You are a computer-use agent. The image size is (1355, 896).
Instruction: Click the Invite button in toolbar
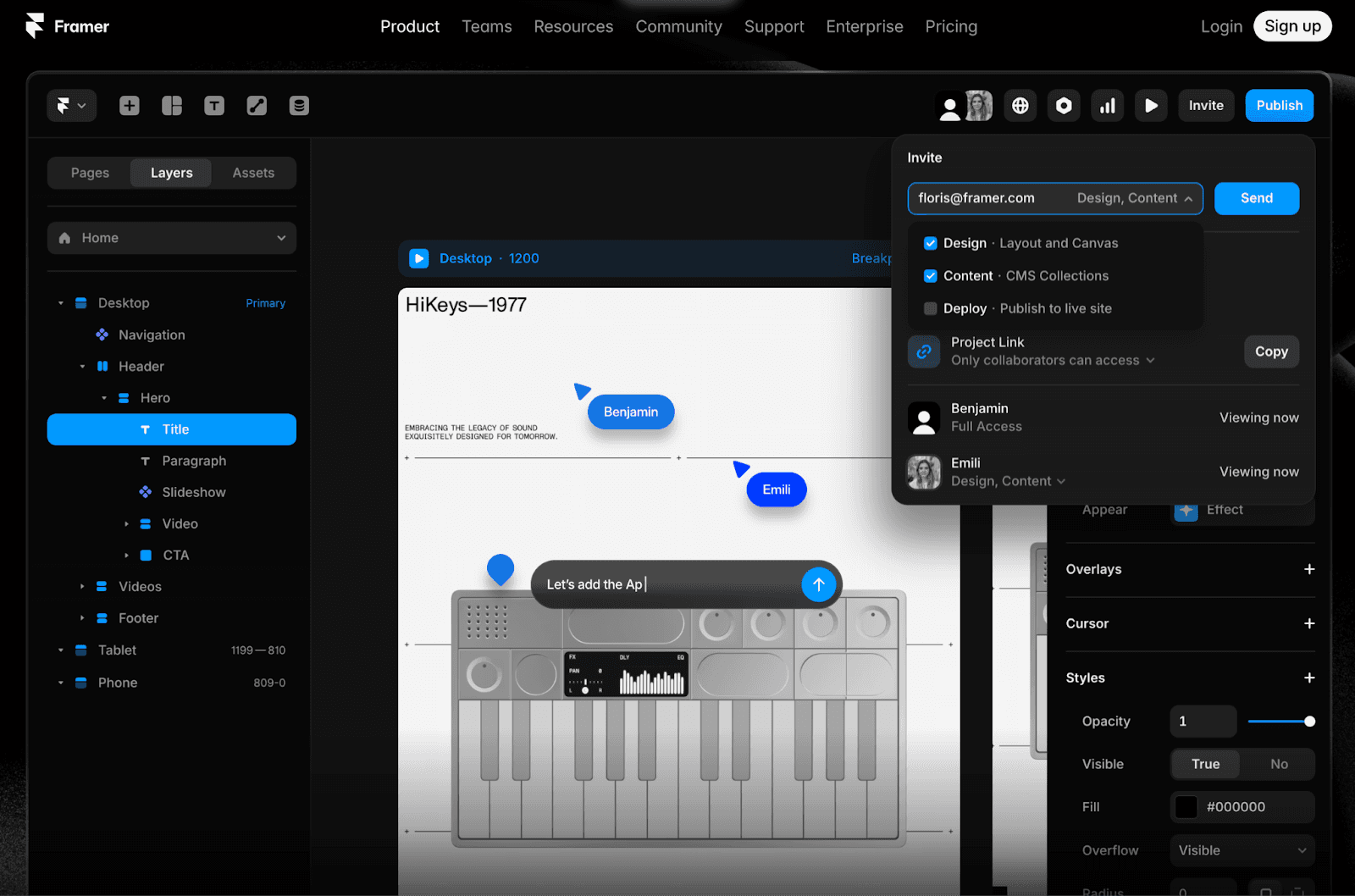point(1206,106)
